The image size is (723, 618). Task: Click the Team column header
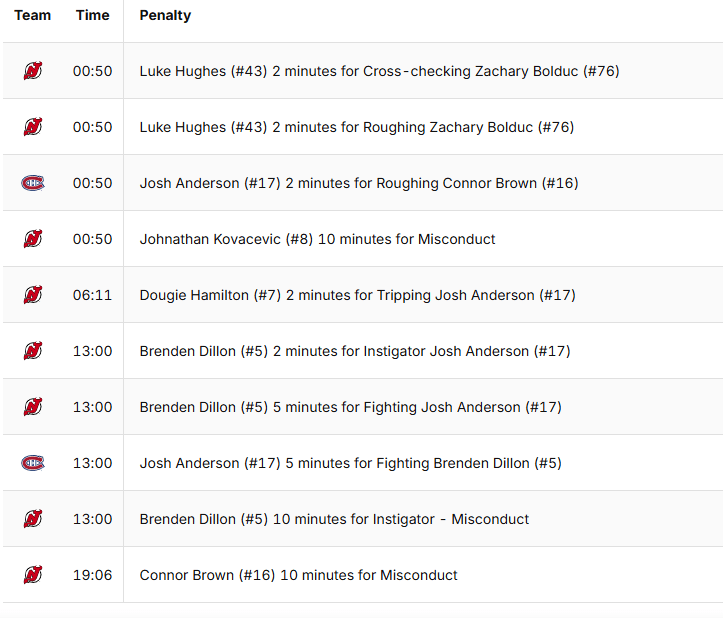[32, 15]
